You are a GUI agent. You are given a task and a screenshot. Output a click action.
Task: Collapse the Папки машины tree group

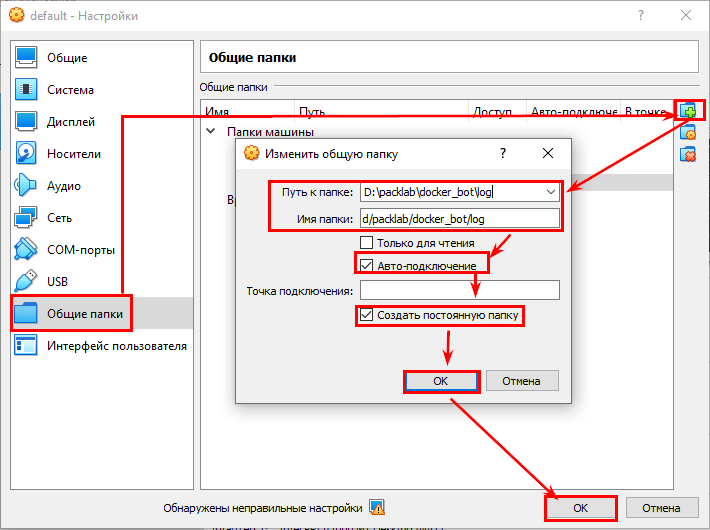click(211, 131)
